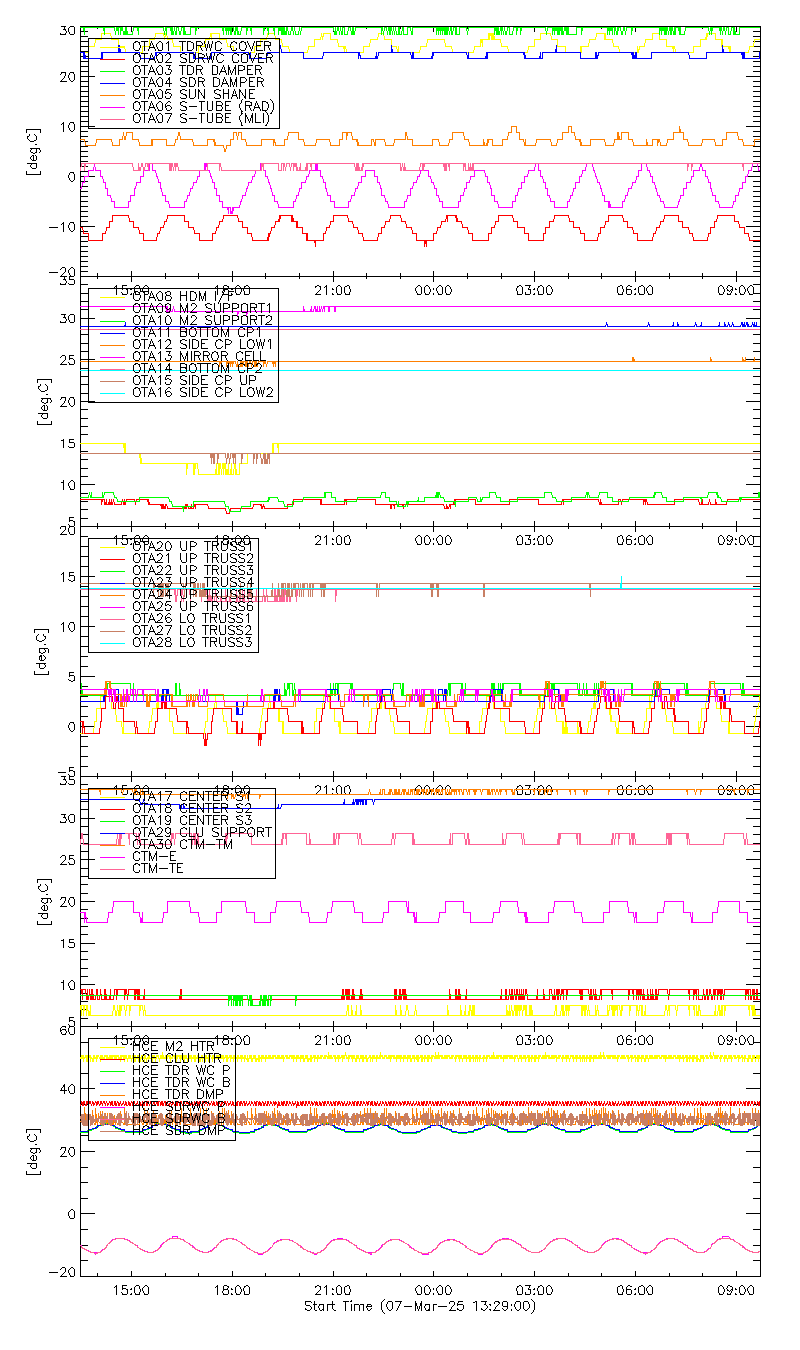Click the HCE TDR DMP legend label
Screen dimensions: 800x1350
tap(180, 1094)
